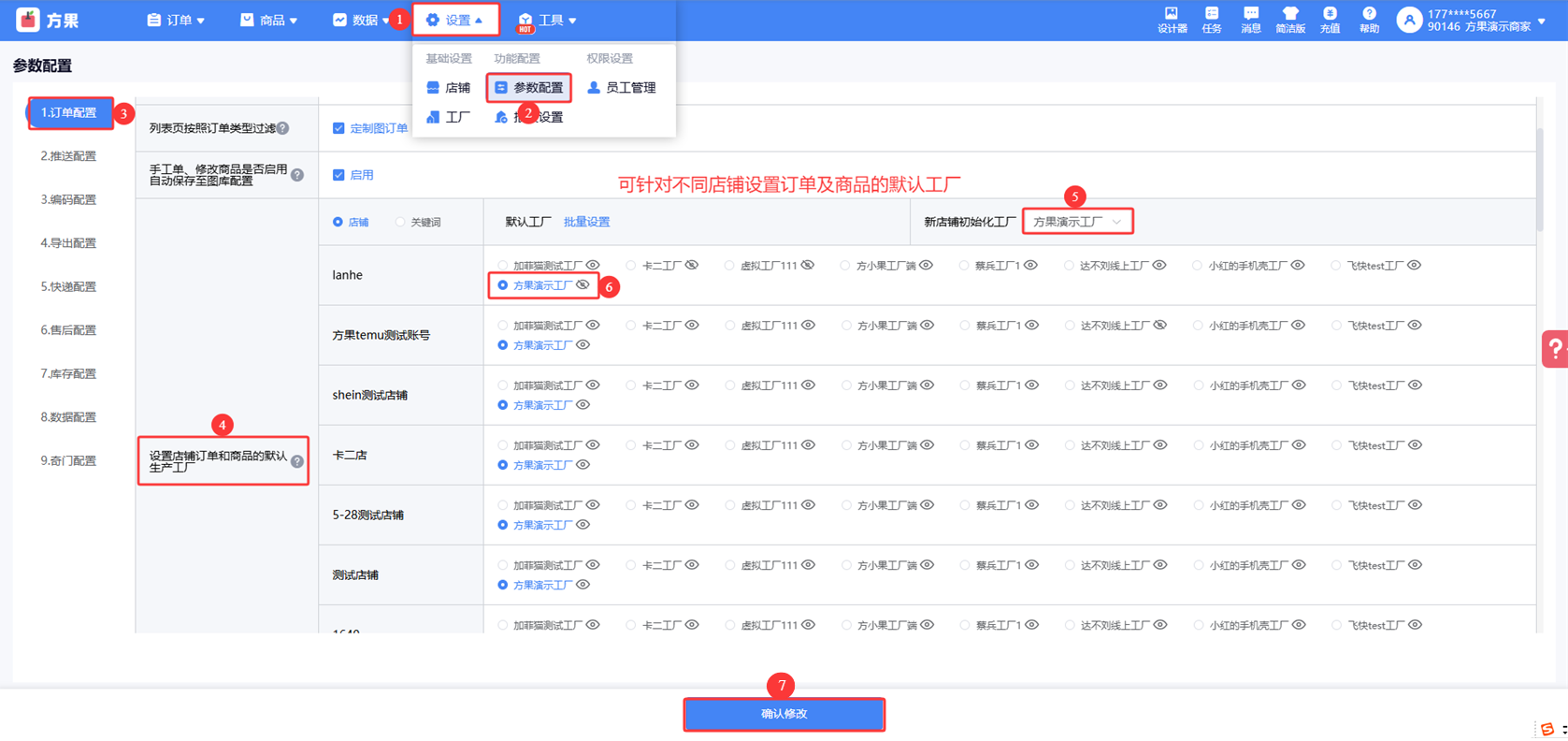This screenshot has height=741, width=1568.
Task: Open the 消息 messages icon
Action: click(1251, 20)
